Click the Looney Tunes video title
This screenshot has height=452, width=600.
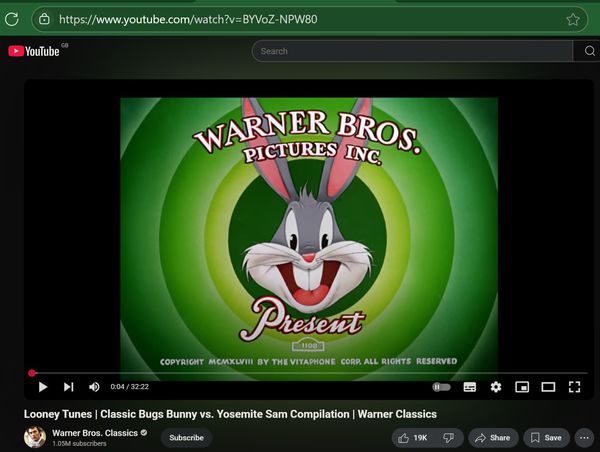coord(230,414)
